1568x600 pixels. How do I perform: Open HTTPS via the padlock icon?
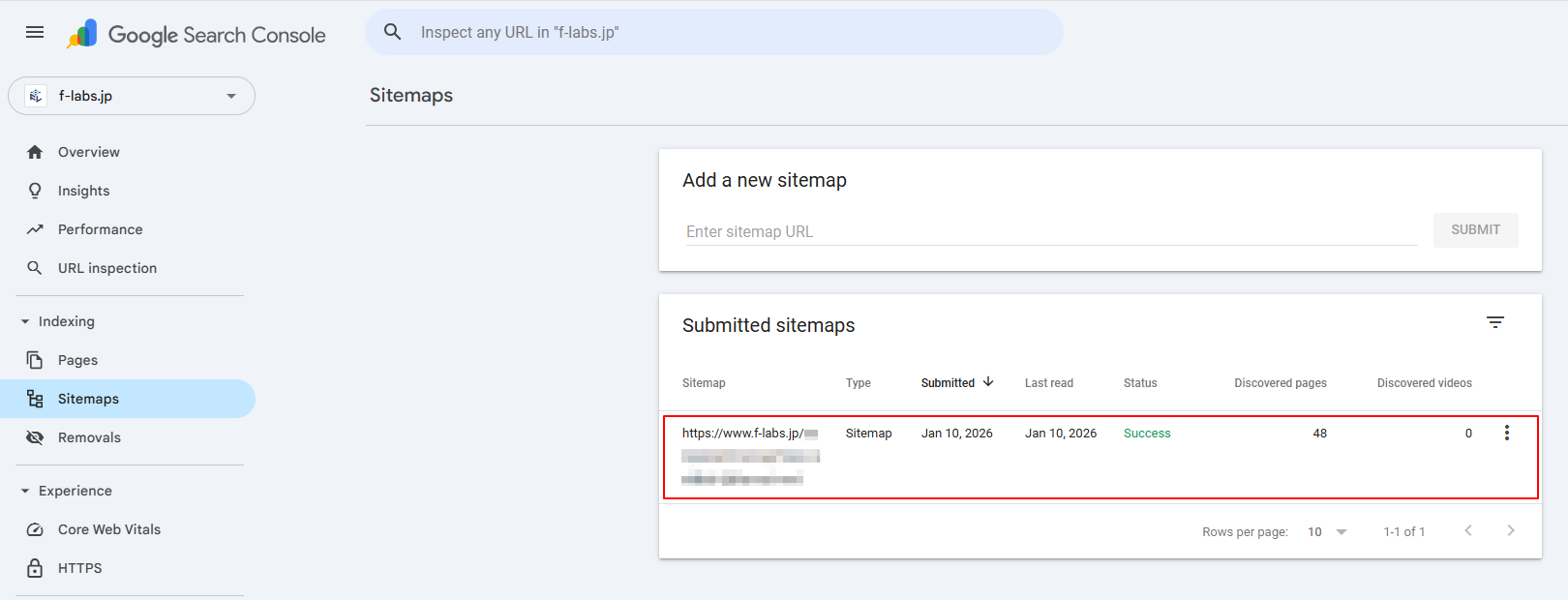pyautogui.click(x=35, y=568)
